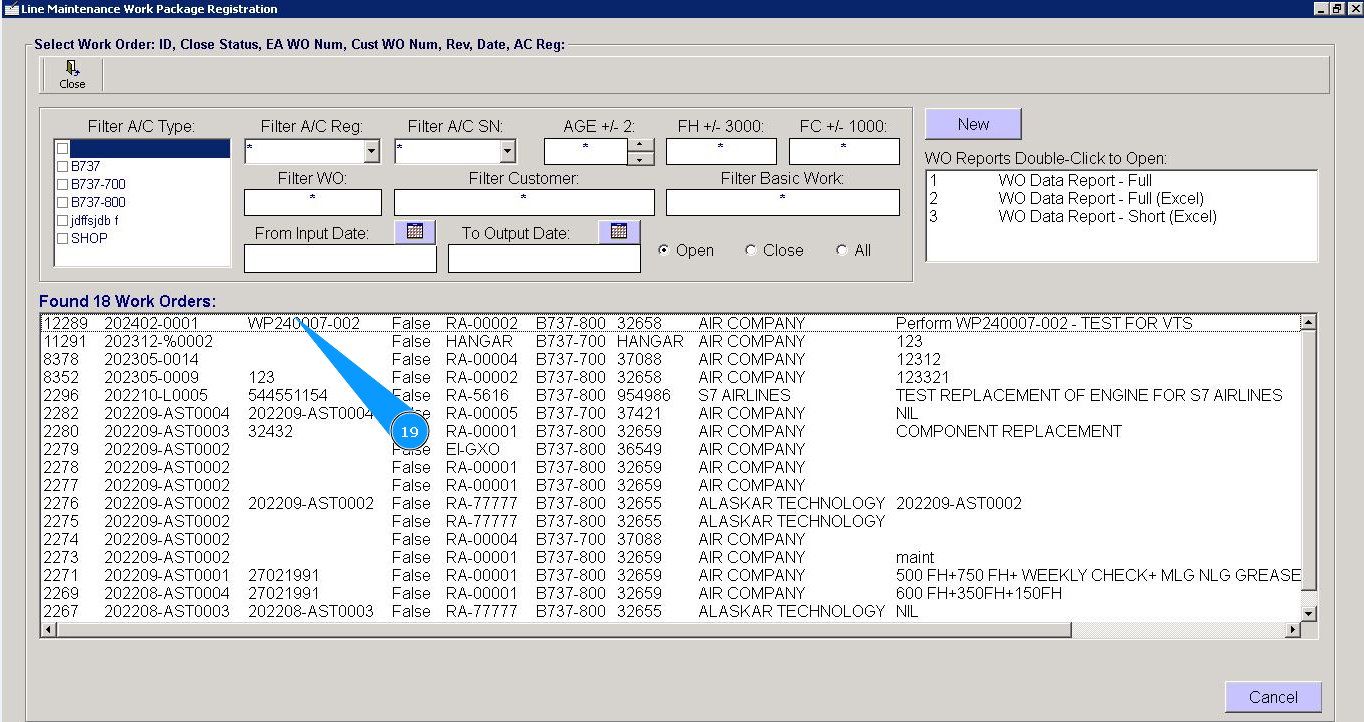The height and width of the screenshot is (722, 1364).
Task: Expand the Filter A/C Reg dropdown
Action: pyautogui.click(x=372, y=152)
